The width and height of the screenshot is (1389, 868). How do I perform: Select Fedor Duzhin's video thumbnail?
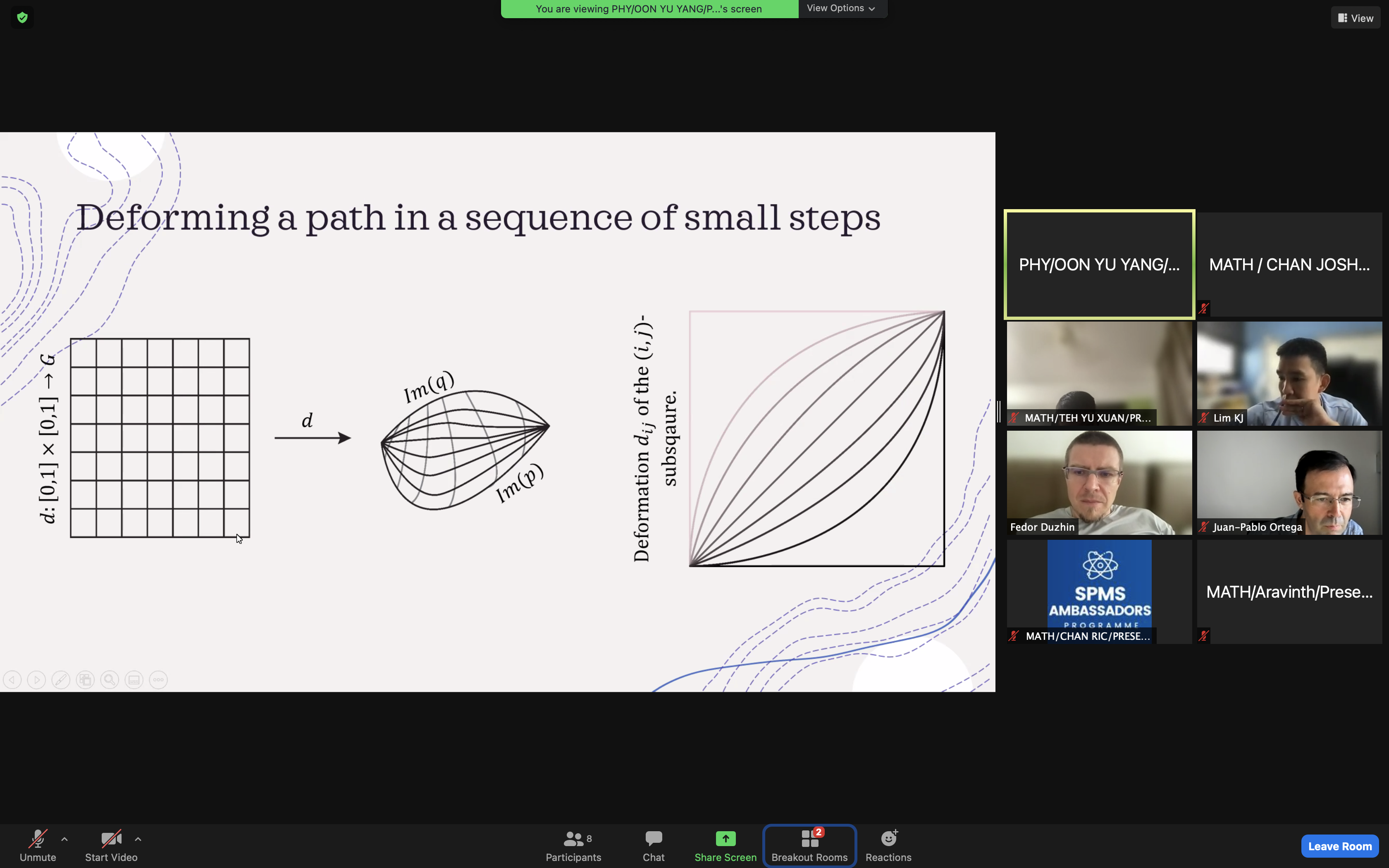(1098, 482)
